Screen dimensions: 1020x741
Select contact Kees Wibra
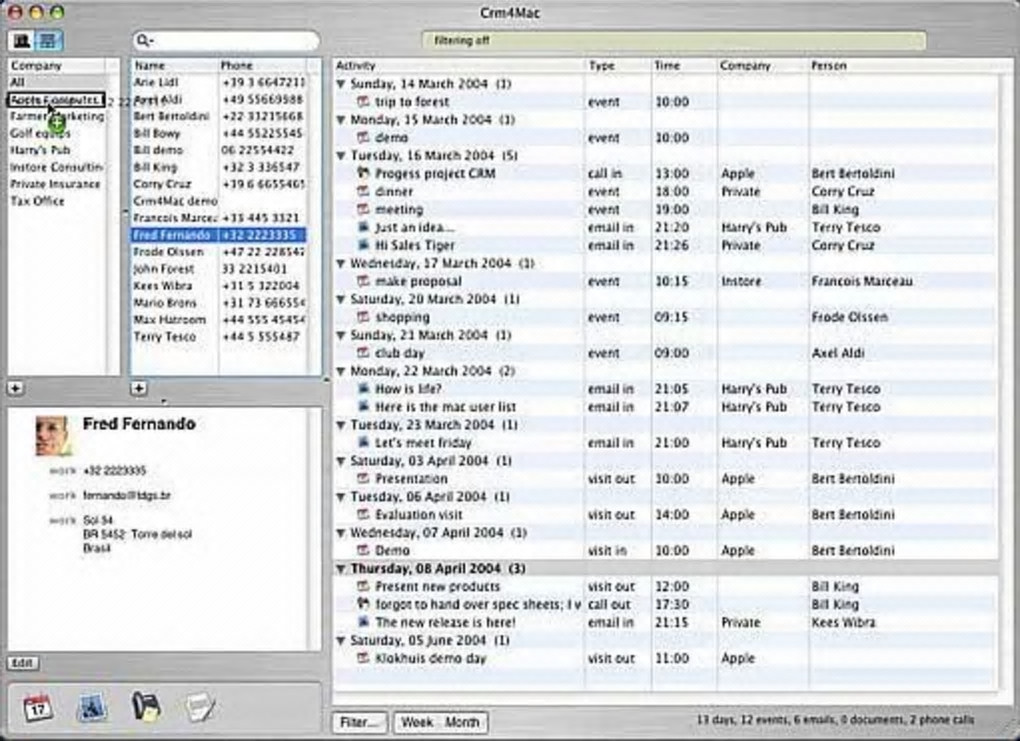[219, 286]
